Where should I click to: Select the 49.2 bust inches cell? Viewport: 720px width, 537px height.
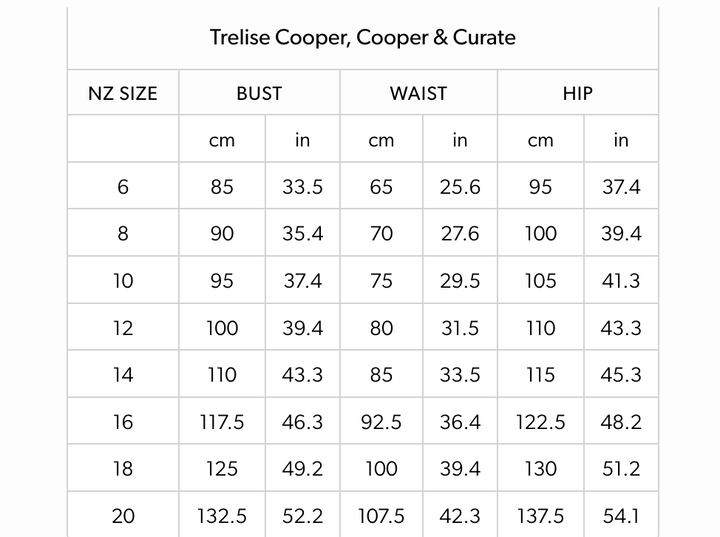coord(303,469)
